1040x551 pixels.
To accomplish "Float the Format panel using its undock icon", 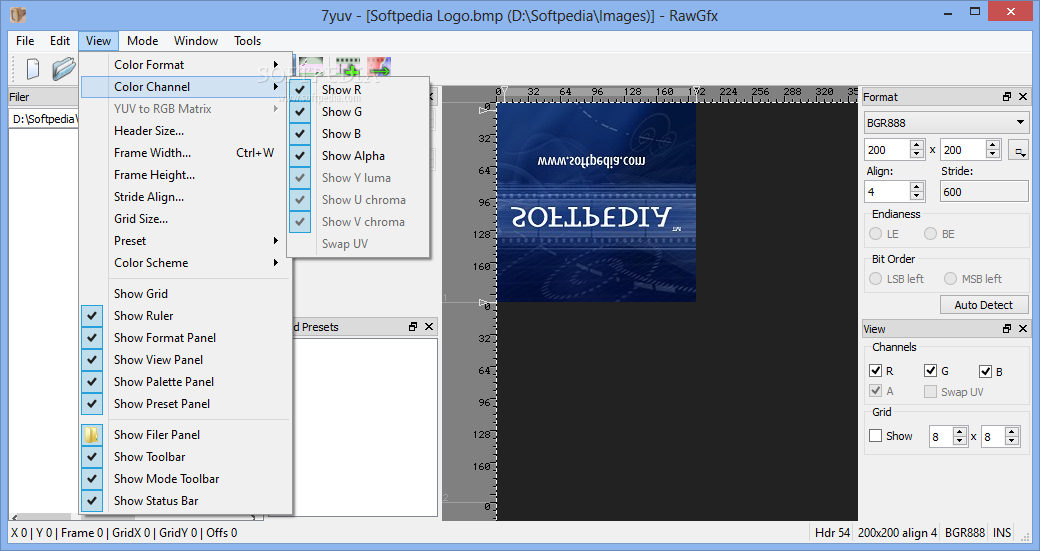I will [1007, 97].
